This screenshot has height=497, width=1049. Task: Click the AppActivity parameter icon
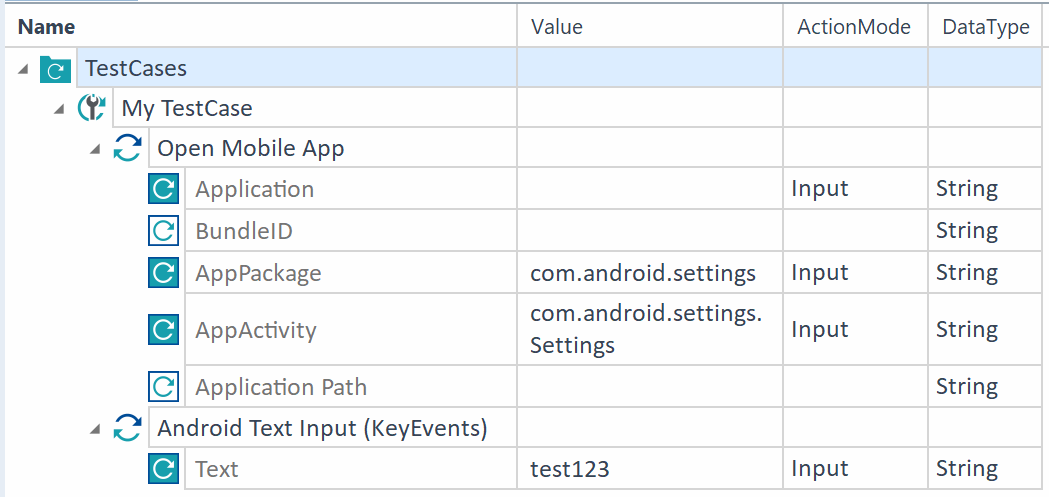(163, 330)
